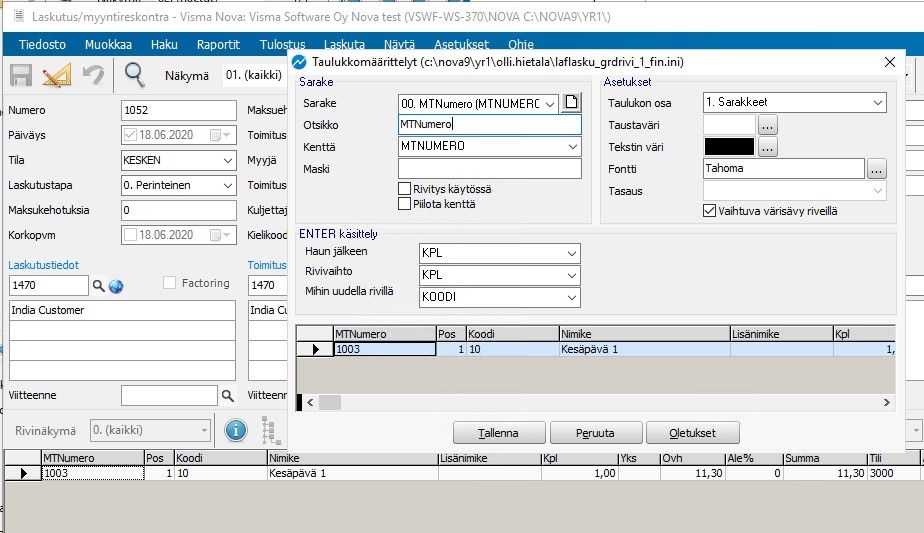The width and height of the screenshot is (924, 533).
Task: Click the Laskutustiedot link
Action: point(44,265)
